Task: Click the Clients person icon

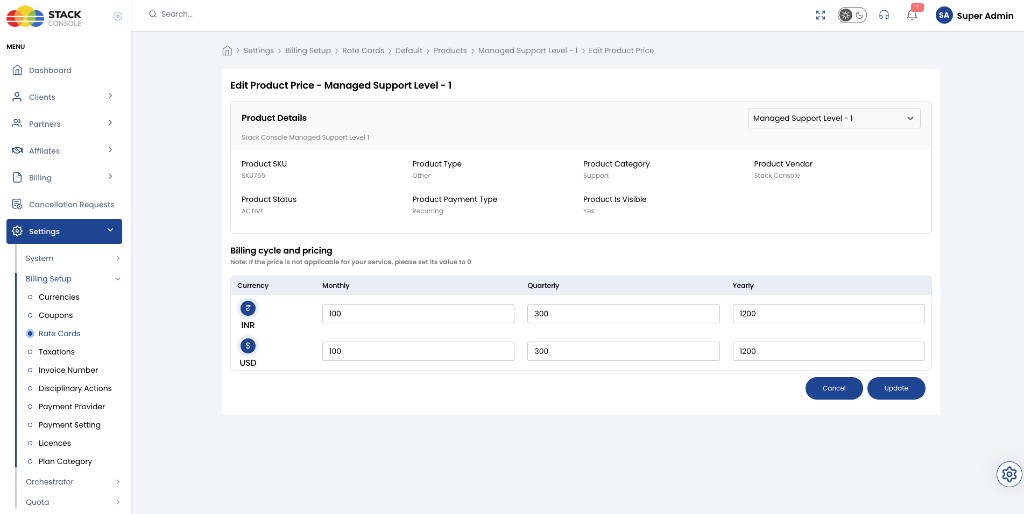Action: click(x=18, y=97)
